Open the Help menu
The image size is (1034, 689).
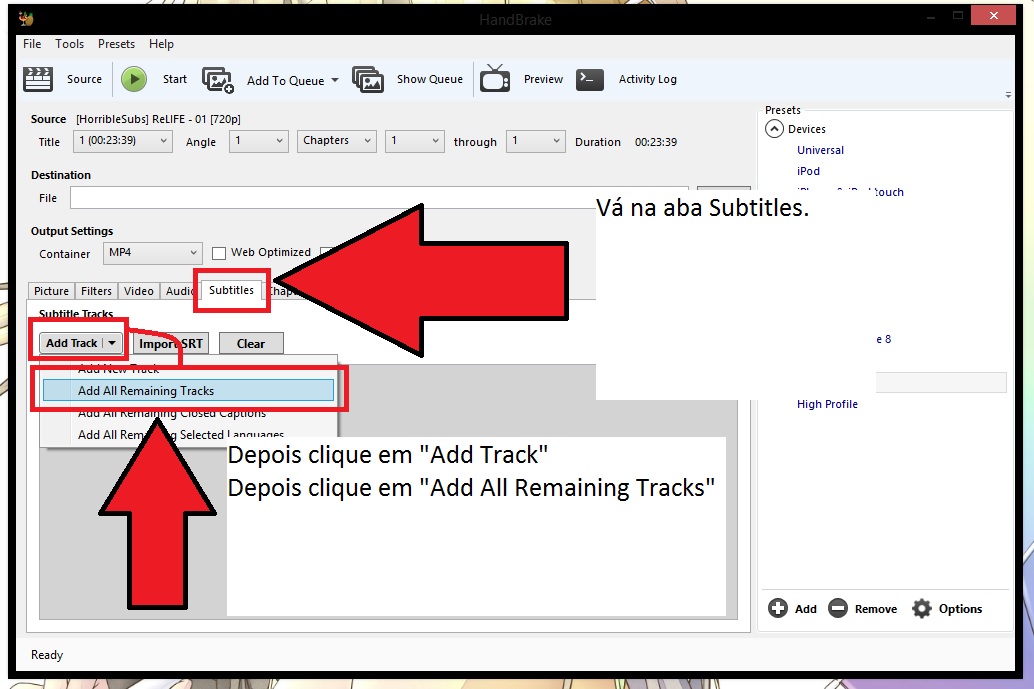[161, 44]
